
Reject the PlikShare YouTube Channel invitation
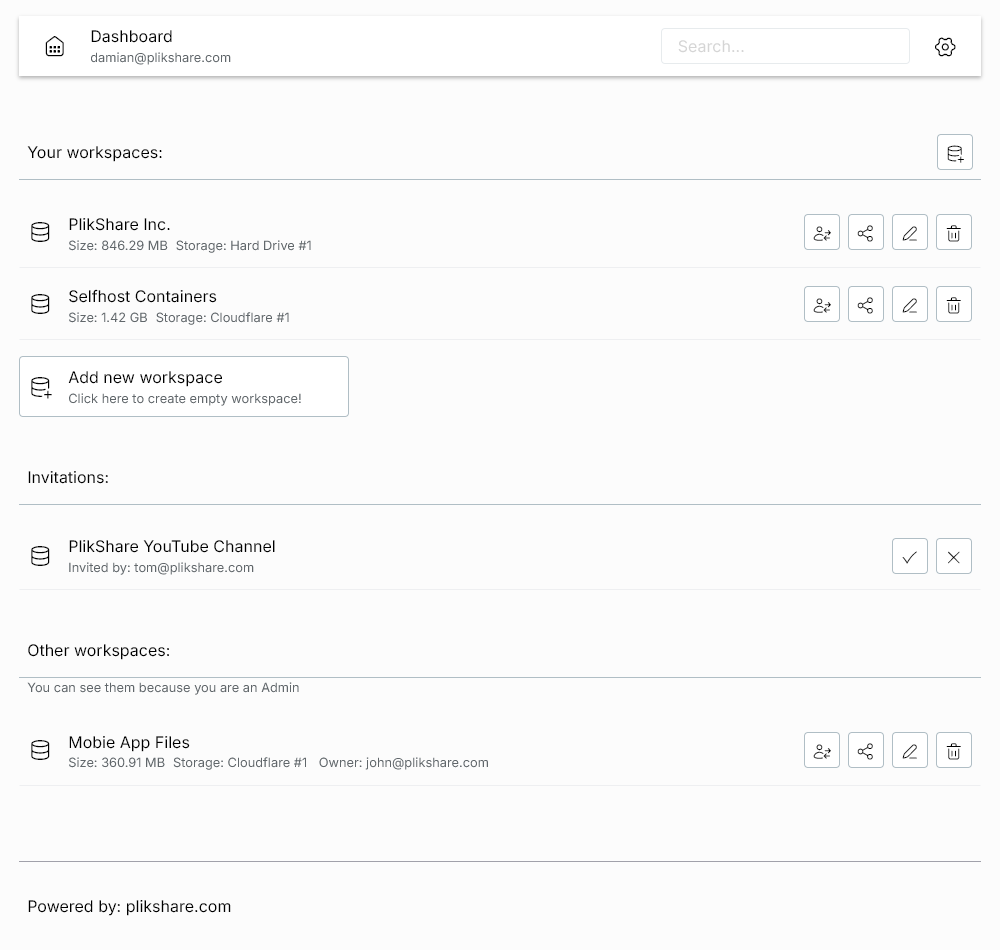[953, 556]
